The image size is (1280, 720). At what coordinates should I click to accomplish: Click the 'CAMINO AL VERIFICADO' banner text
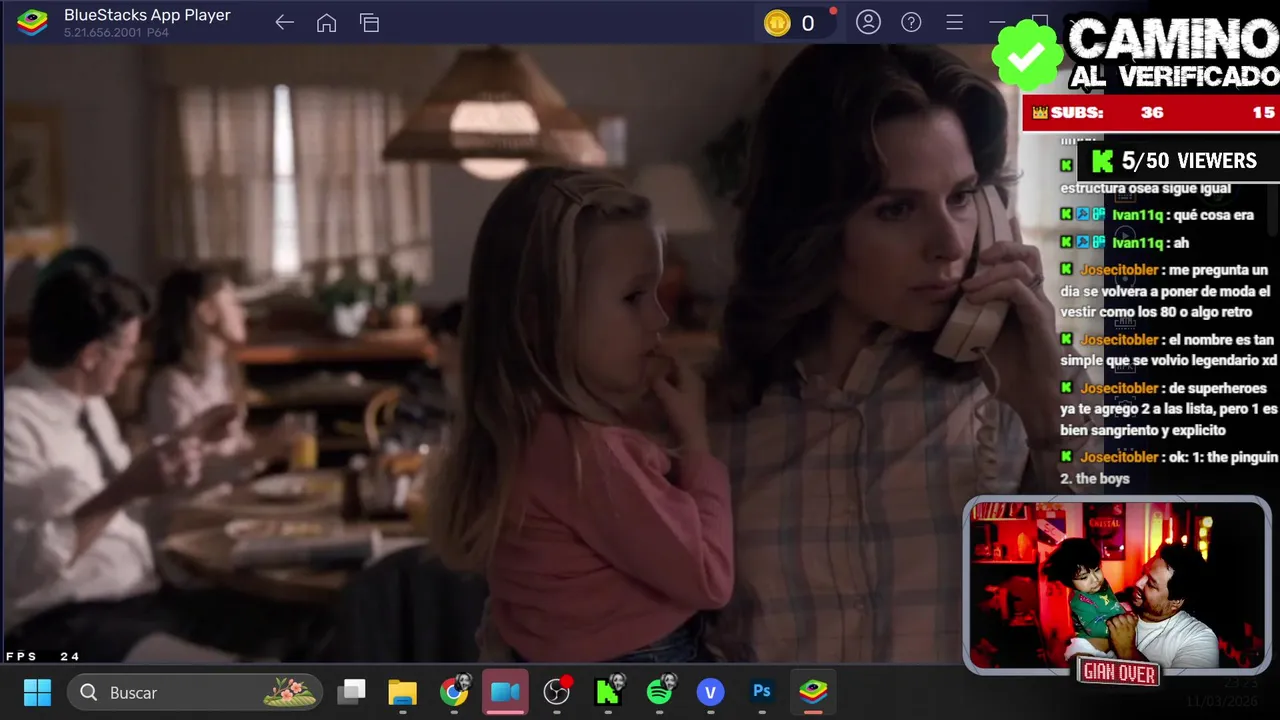point(1173,52)
